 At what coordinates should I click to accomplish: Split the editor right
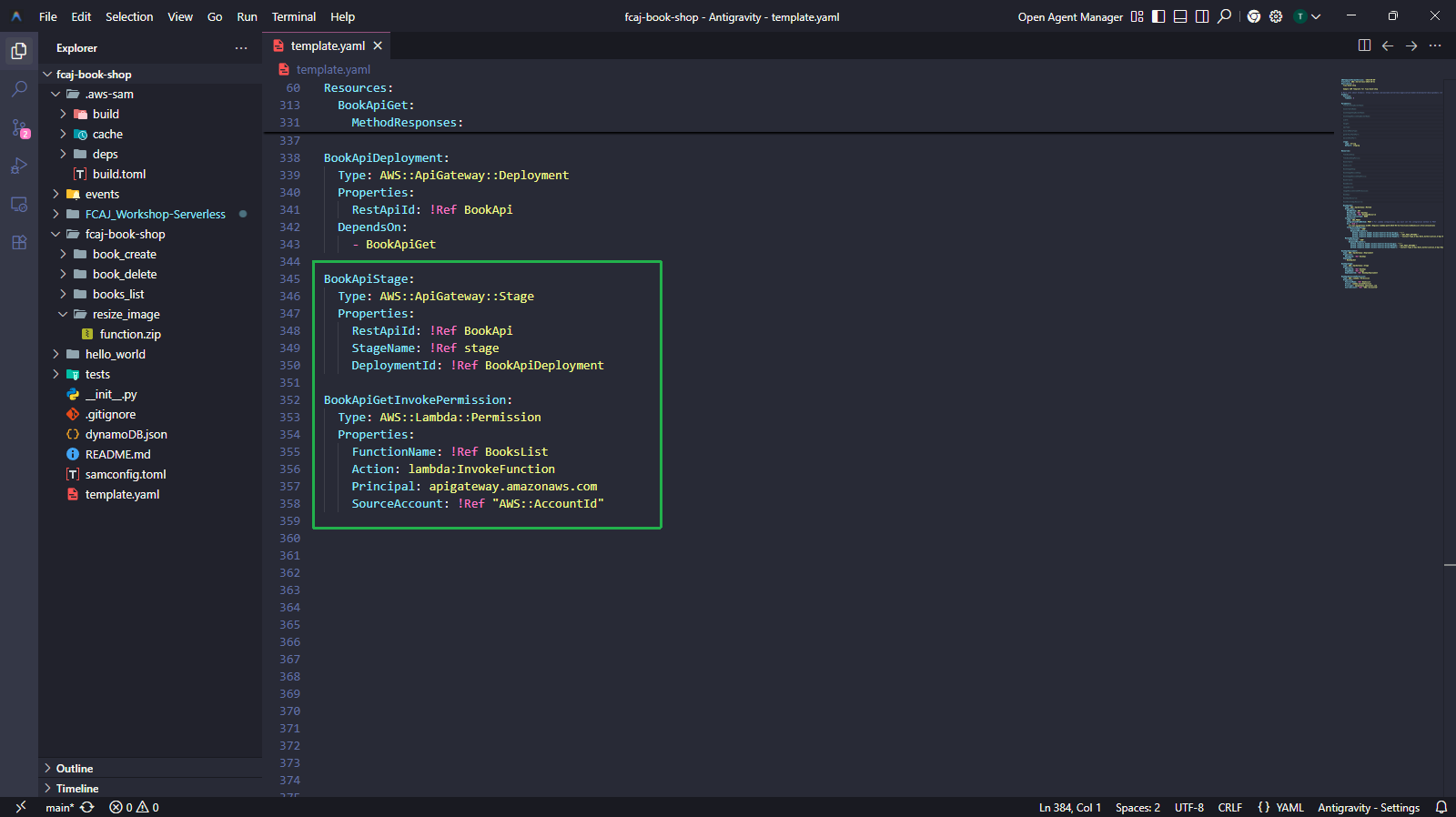pyautogui.click(x=1364, y=45)
